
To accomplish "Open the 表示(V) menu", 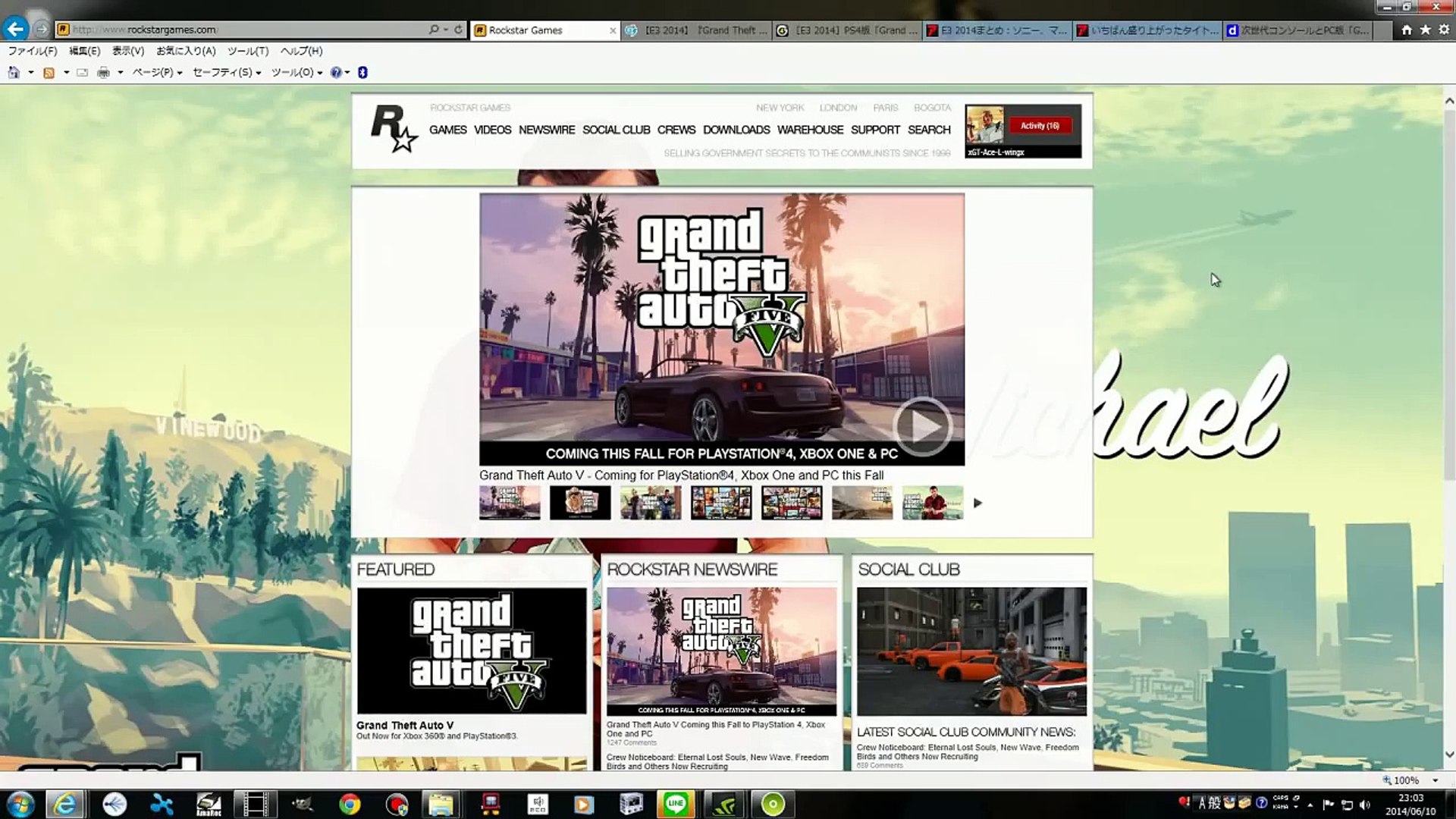I will (128, 51).
